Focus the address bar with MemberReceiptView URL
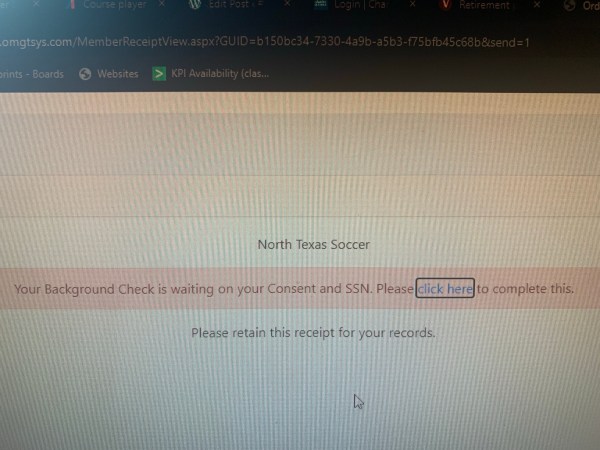 tap(265, 42)
